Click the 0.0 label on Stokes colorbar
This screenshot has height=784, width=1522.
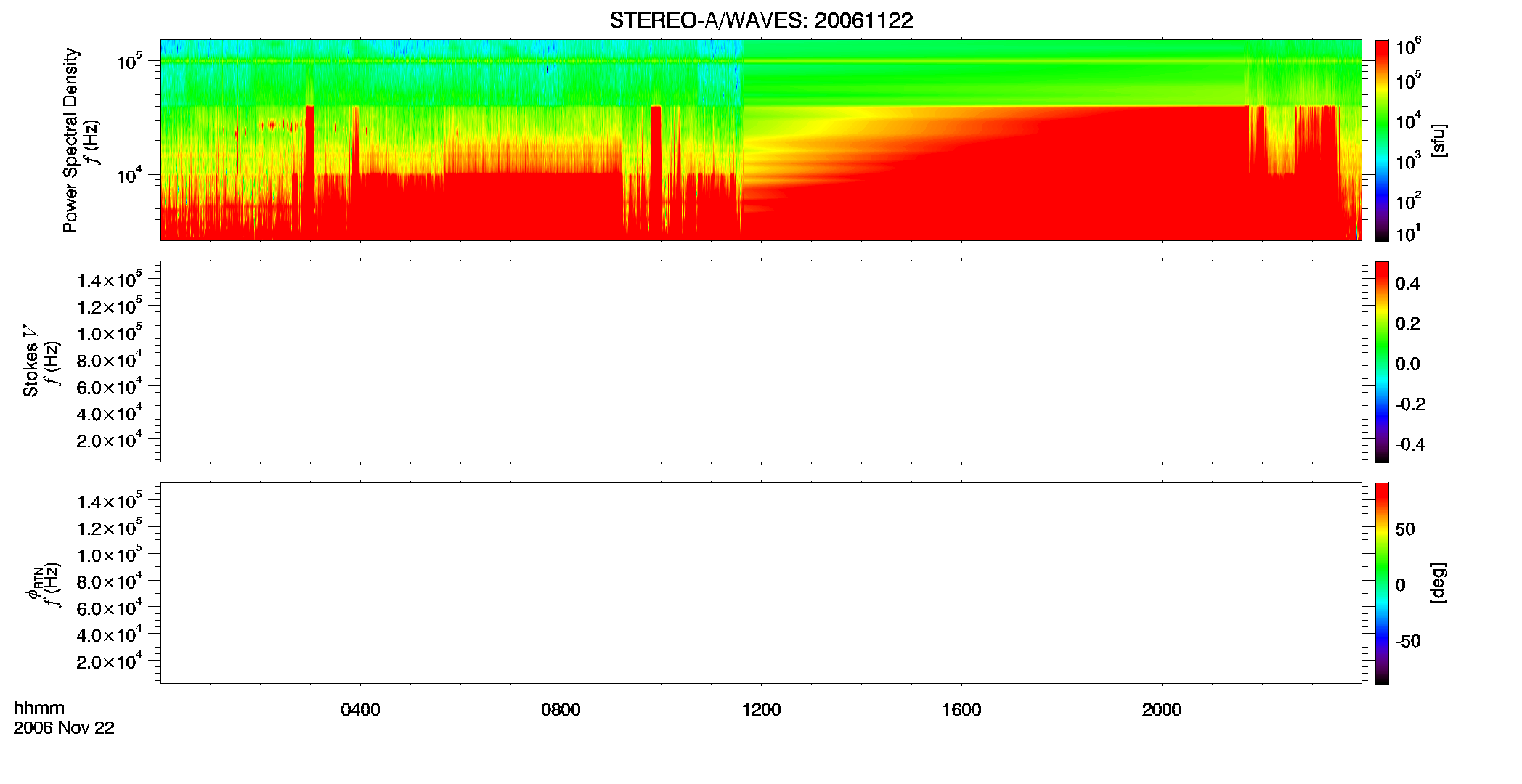pos(1407,364)
